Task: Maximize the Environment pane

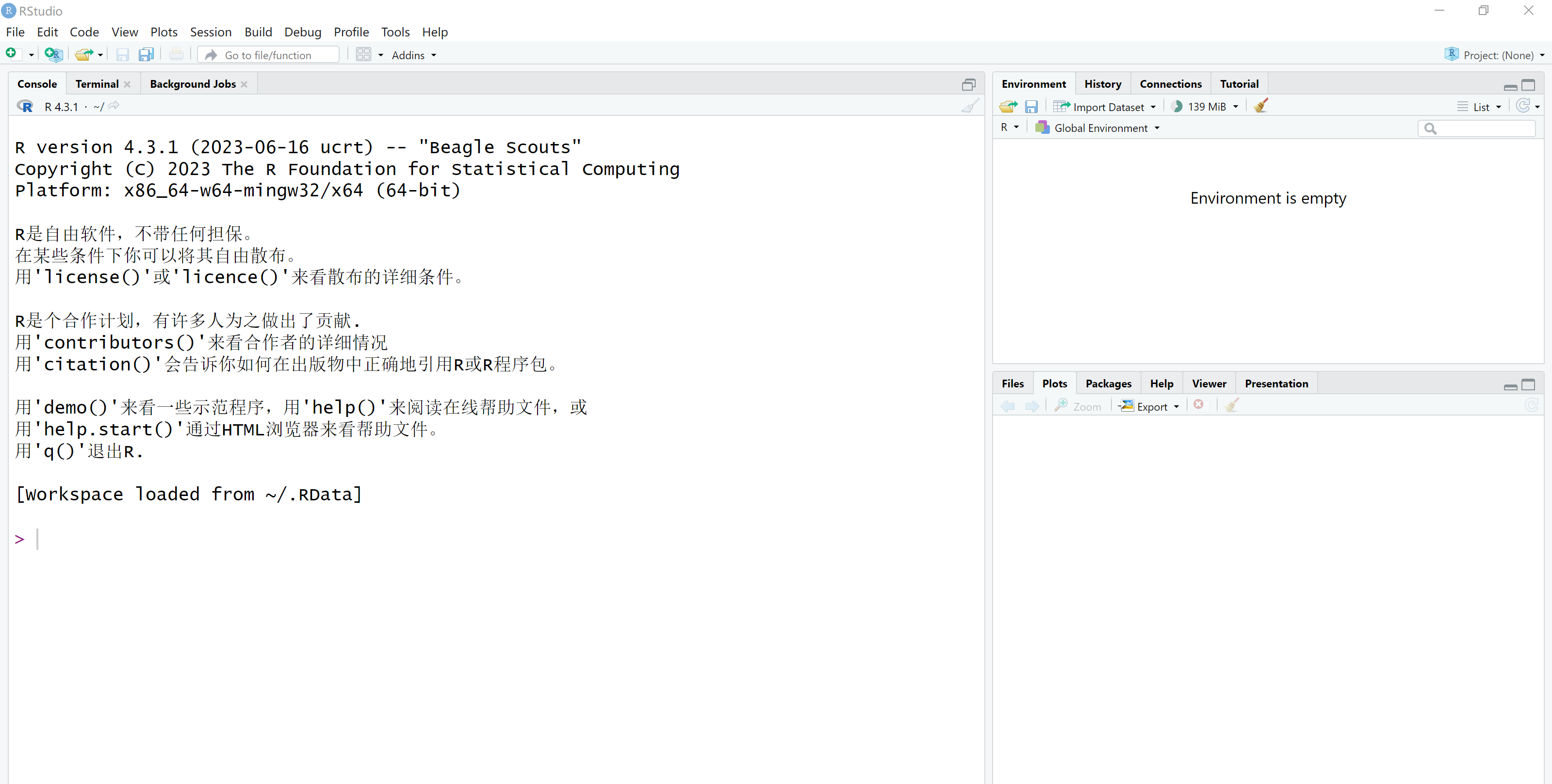Action: (x=1528, y=85)
